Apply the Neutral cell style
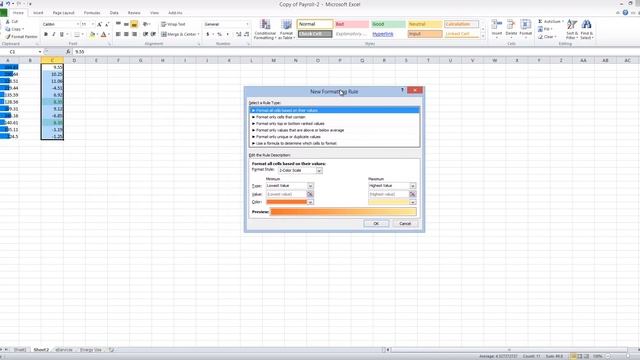 point(425,24)
